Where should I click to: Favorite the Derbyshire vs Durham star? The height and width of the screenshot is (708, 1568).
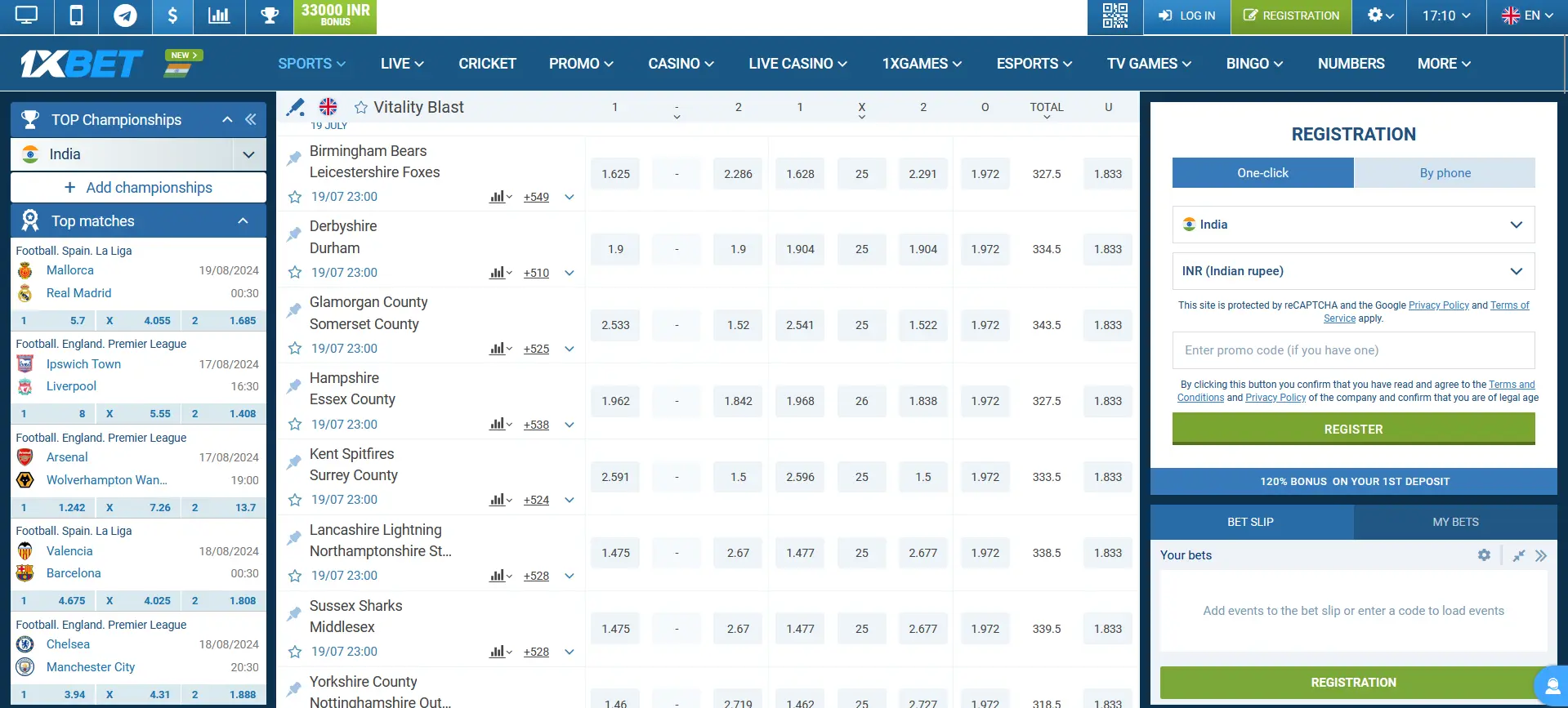click(x=295, y=273)
